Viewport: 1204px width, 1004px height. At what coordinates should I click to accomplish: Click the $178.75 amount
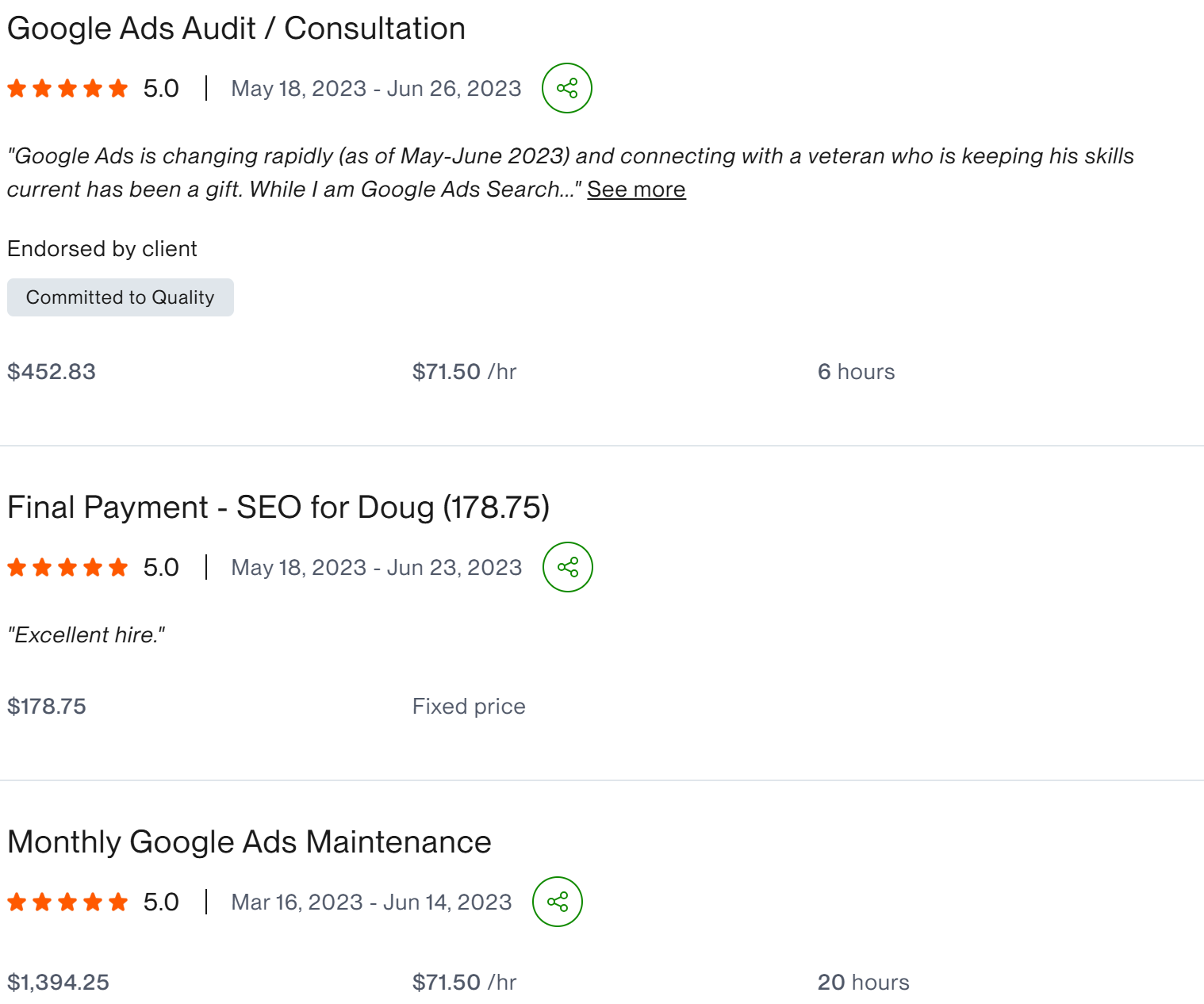[x=47, y=707]
